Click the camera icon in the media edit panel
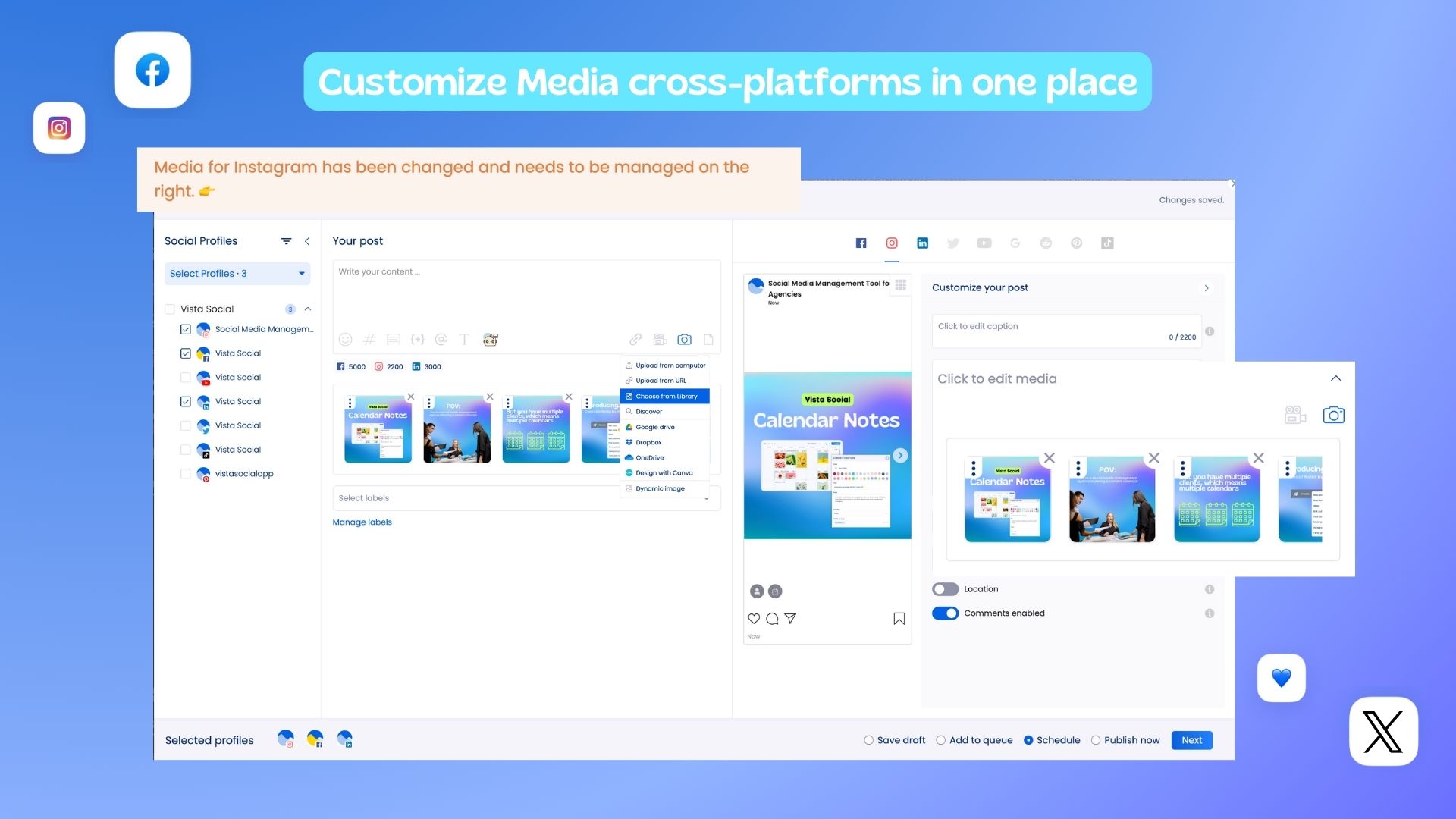Viewport: 1456px width, 819px height. coord(1334,415)
